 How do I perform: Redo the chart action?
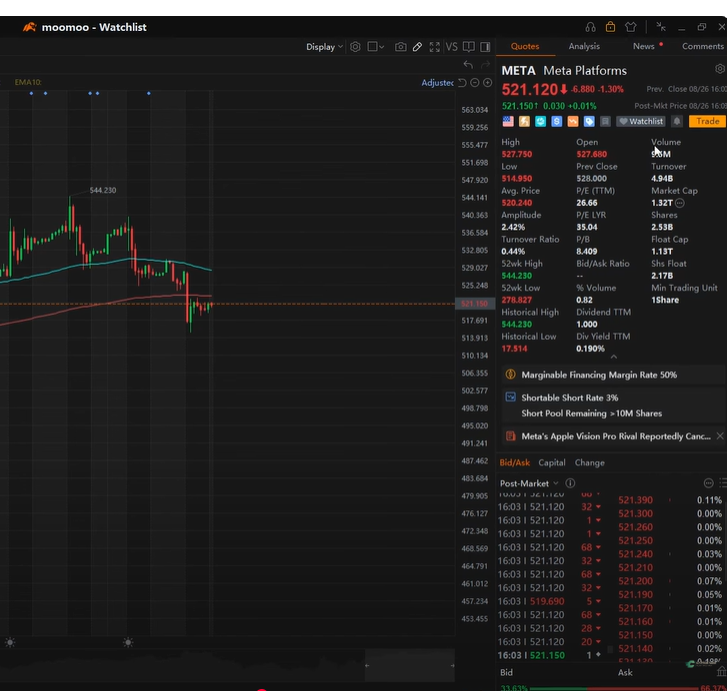click(485, 65)
